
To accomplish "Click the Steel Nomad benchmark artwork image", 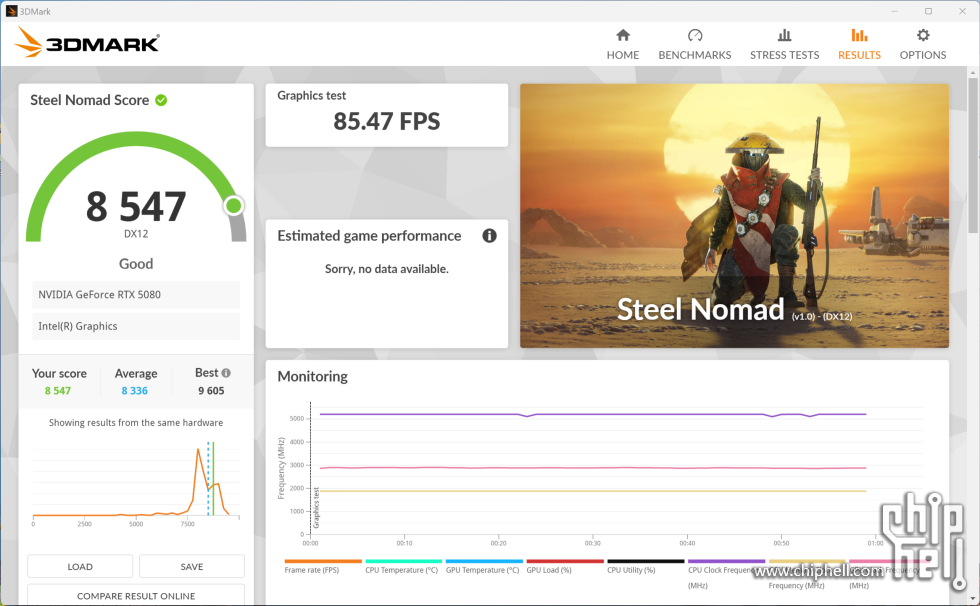I will click(734, 216).
